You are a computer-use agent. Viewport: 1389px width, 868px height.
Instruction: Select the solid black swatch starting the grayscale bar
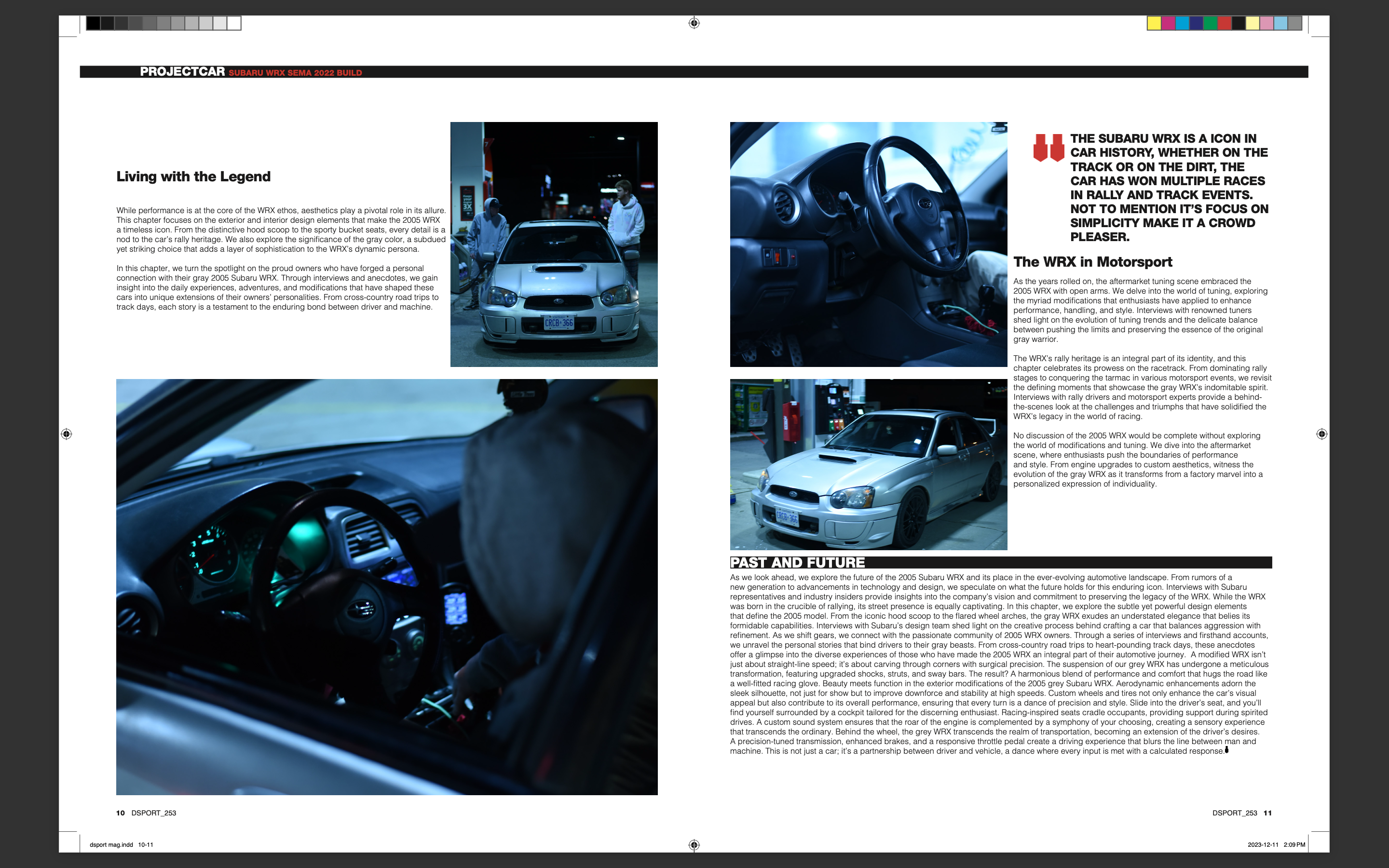tap(93, 24)
